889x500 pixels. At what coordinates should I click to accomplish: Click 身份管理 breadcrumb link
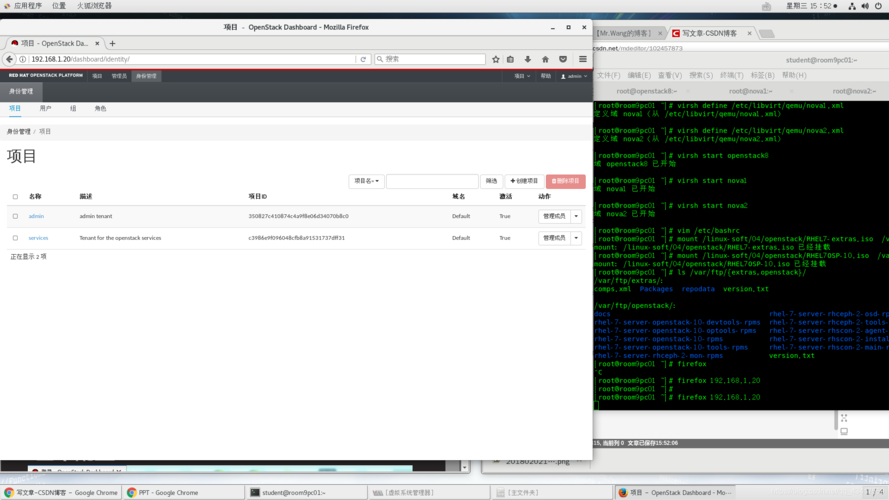click(19, 132)
